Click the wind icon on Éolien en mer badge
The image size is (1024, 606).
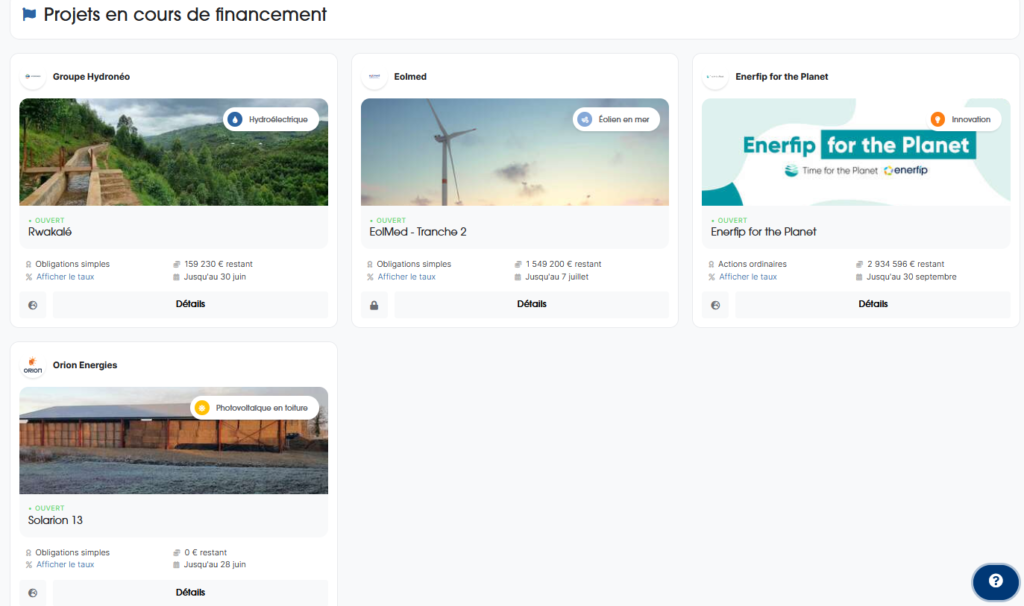pyautogui.click(x=585, y=120)
